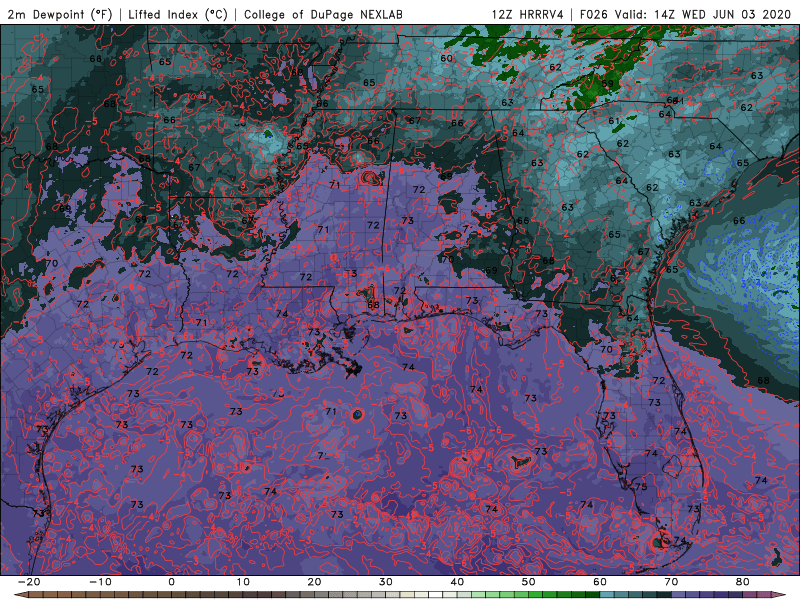Click the '0' label on the color scale
800x600 pixels.
pyautogui.click(x=171, y=582)
